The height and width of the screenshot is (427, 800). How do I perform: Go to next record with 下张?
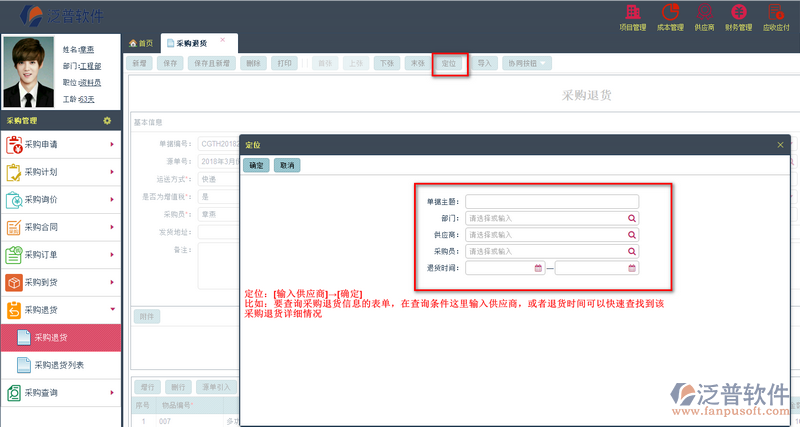click(x=387, y=63)
